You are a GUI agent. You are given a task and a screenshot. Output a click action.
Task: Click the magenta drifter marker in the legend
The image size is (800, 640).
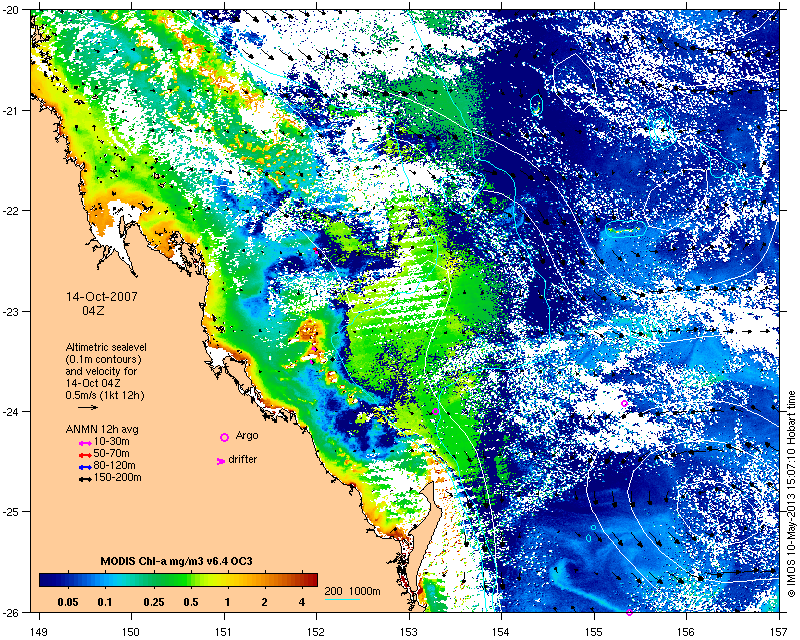pyautogui.click(x=221, y=461)
